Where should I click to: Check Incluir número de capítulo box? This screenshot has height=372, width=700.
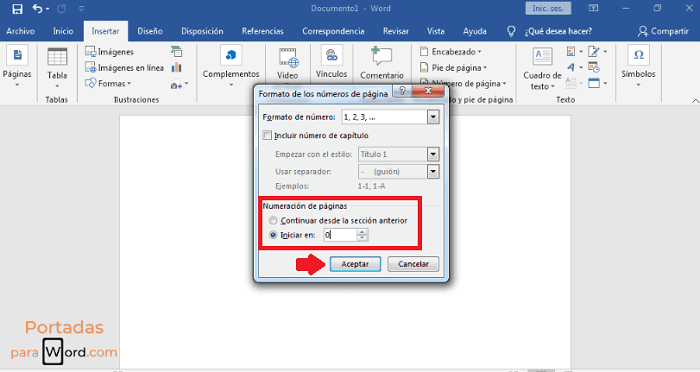tap(267, 135)
